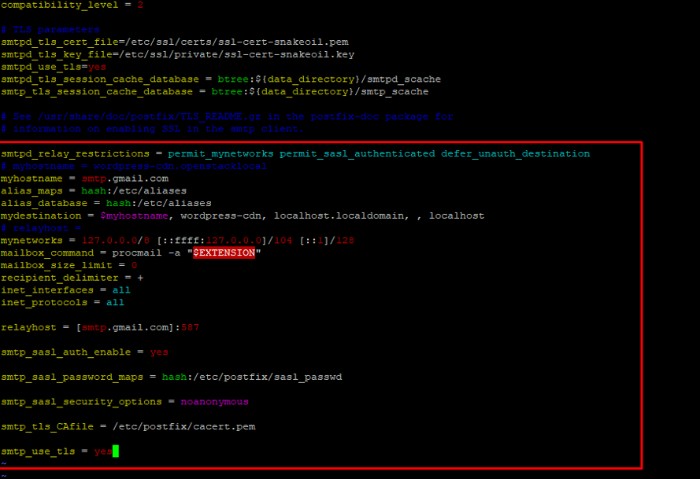Click the mydestination line
Image resolution: width=700 pixels, height=479 pixels.
tap(242, 216)
